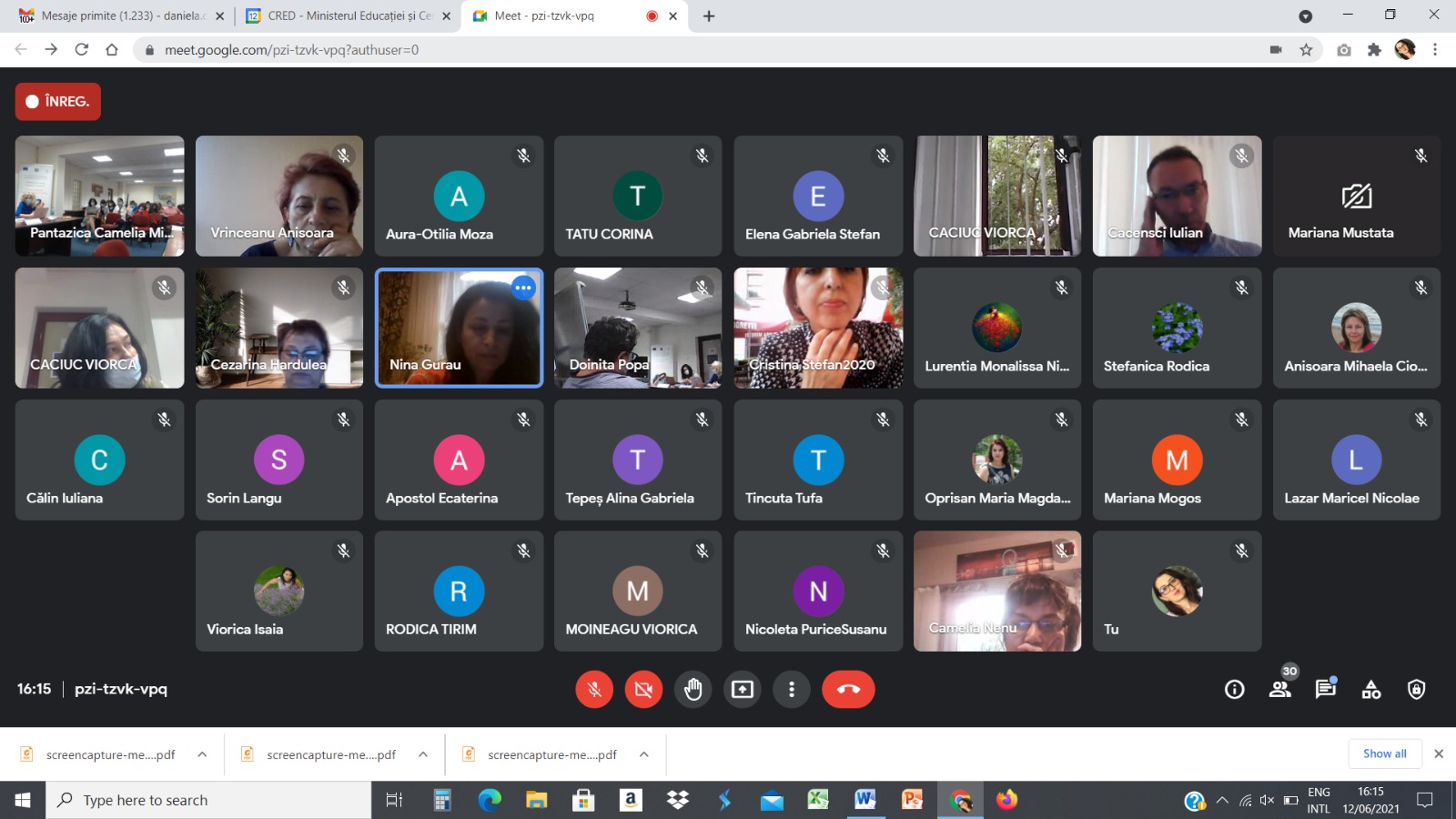Open the chat panel
Screen dimensions: 1456x819
point(1325,690)
